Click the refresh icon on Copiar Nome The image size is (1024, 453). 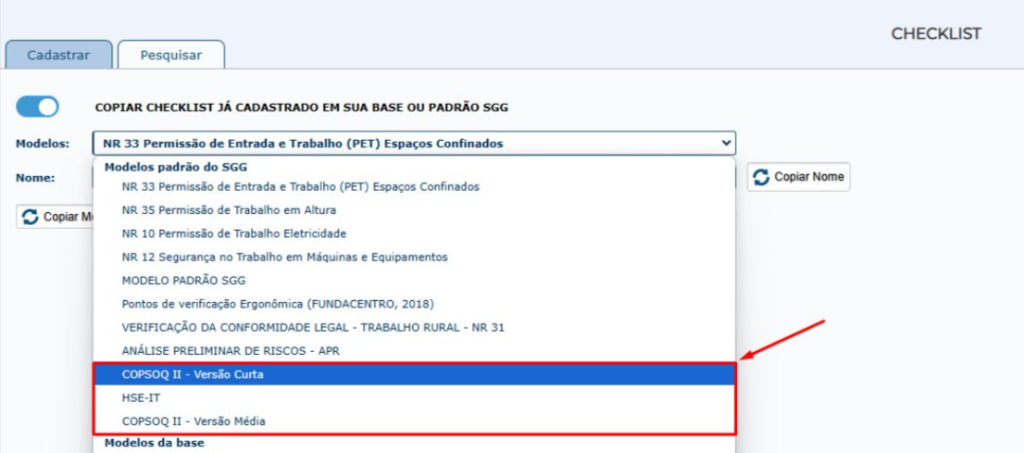click(762, 177)
